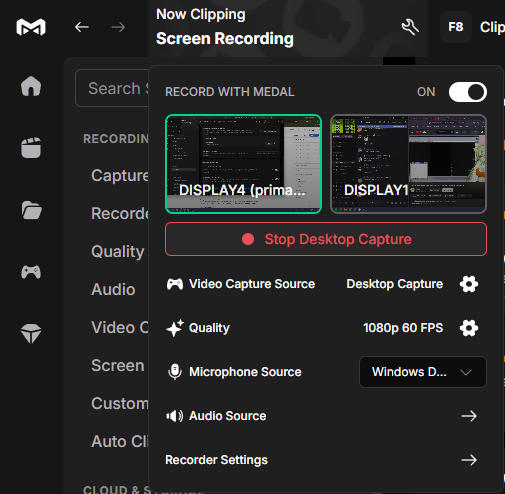The width and height of the screenshot is (505, 494).
Task: Open the Screen settings menu item
Action: coord(118,365)
